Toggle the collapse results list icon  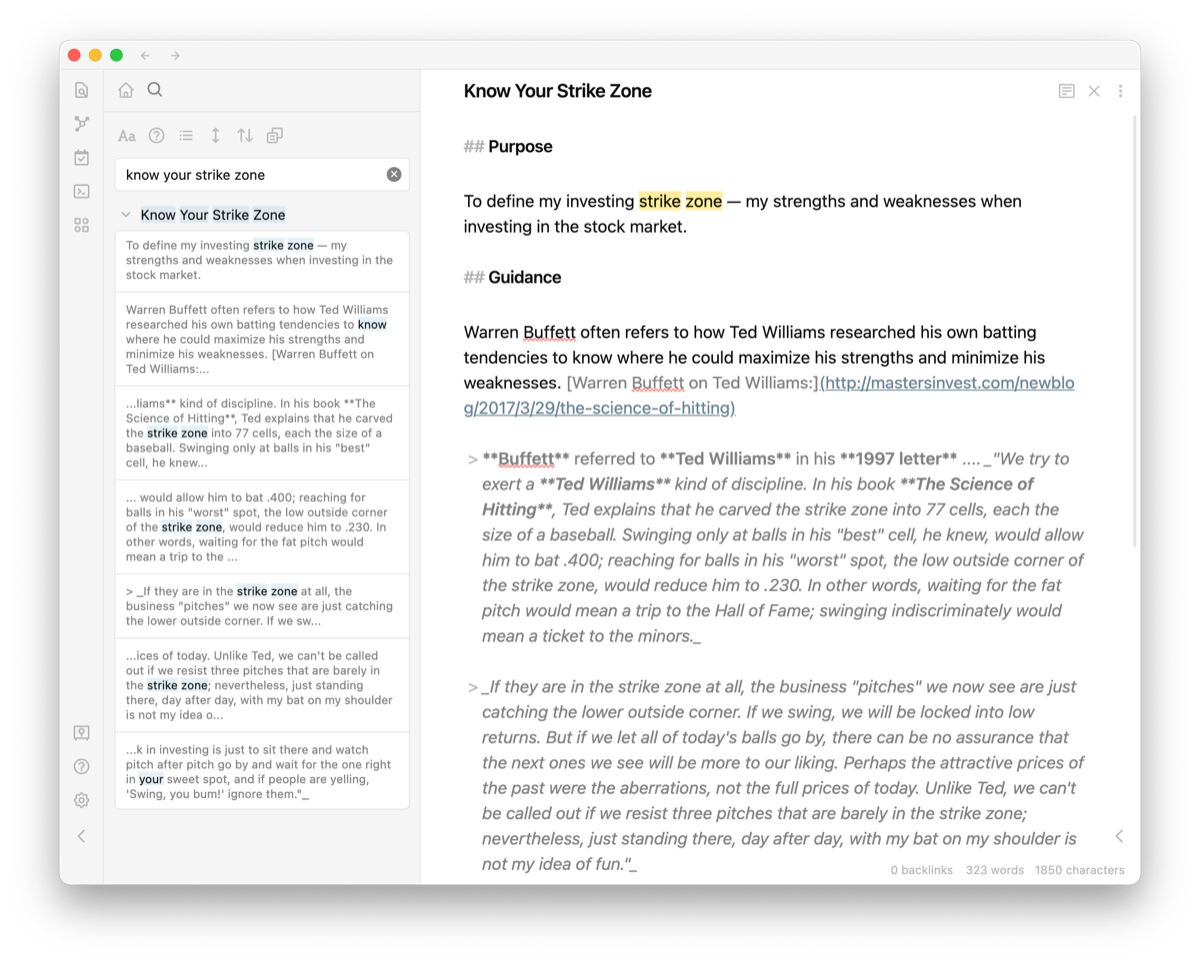(186, 136)
